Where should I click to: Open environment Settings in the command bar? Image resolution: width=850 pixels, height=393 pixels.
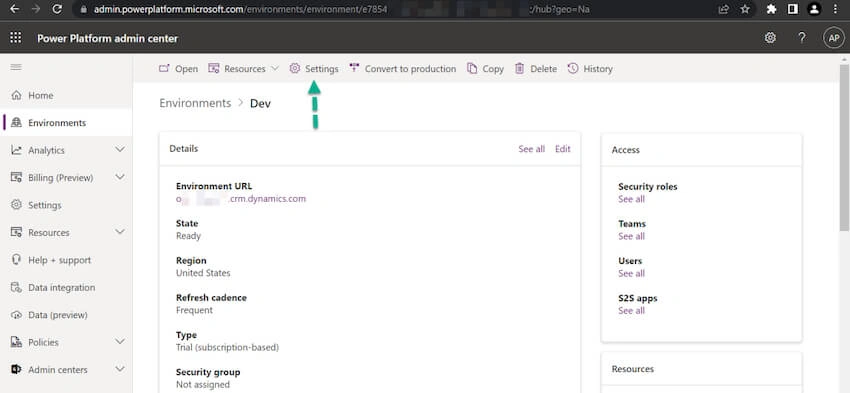(x=314, y=69)
